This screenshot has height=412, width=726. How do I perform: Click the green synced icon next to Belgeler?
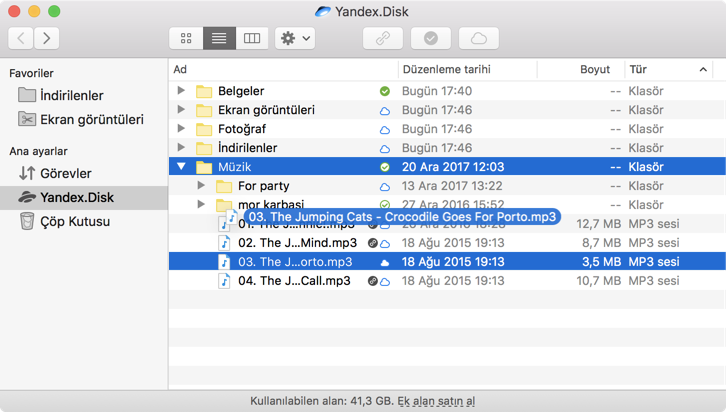click(385, 91)
